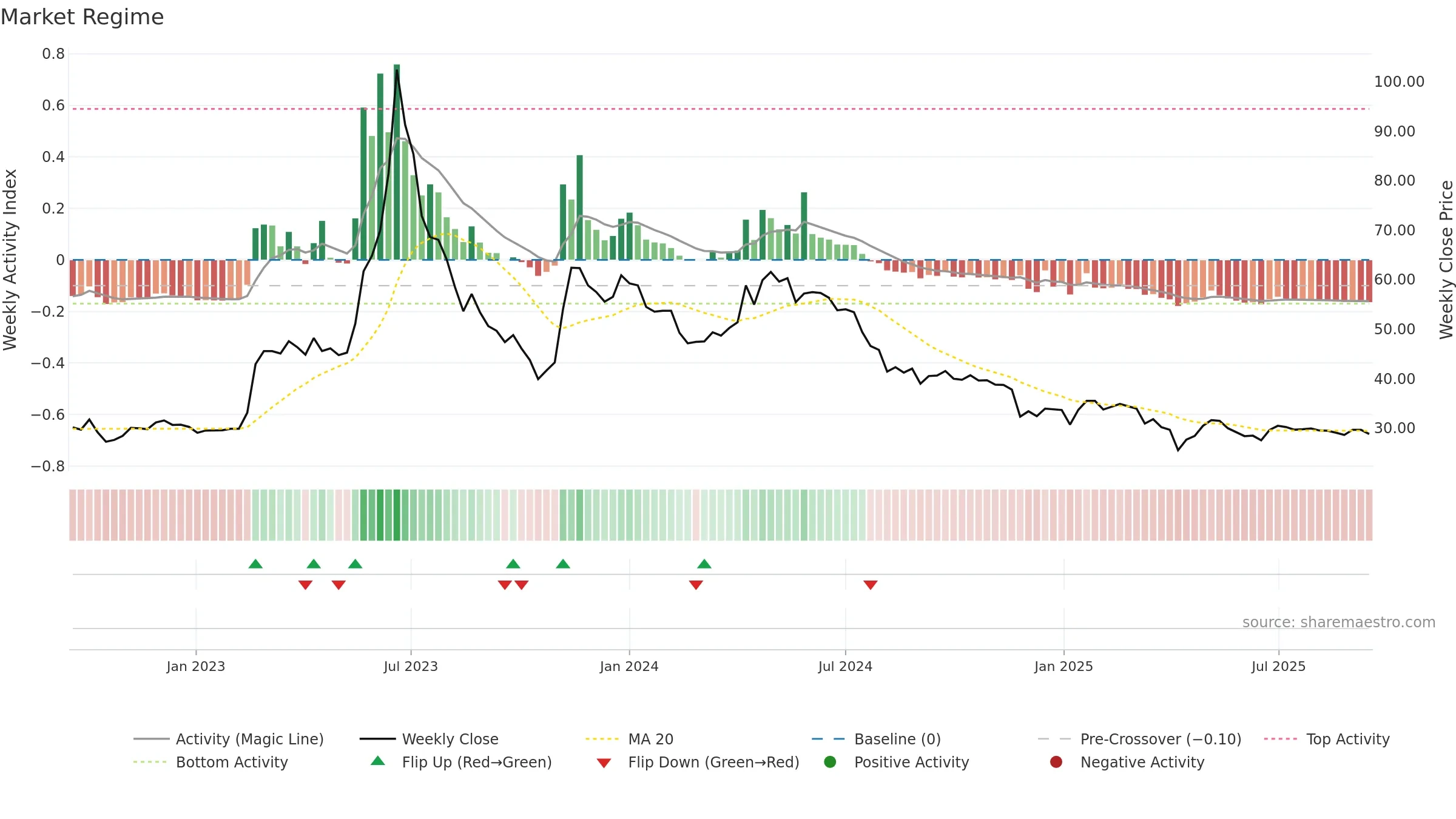This screenshot has height=819, width=1456.
Task: Toggle Baseline (0) legend entry
Action: pyautogui.click(x=876, y=739)
